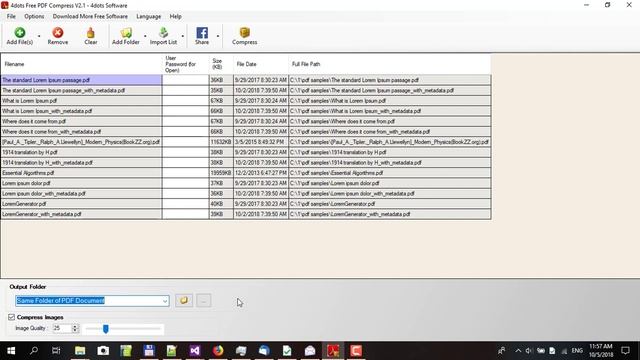Click the 11632KB size cell
This screenshot has height=360, width=640.
[x=221, y=142]
